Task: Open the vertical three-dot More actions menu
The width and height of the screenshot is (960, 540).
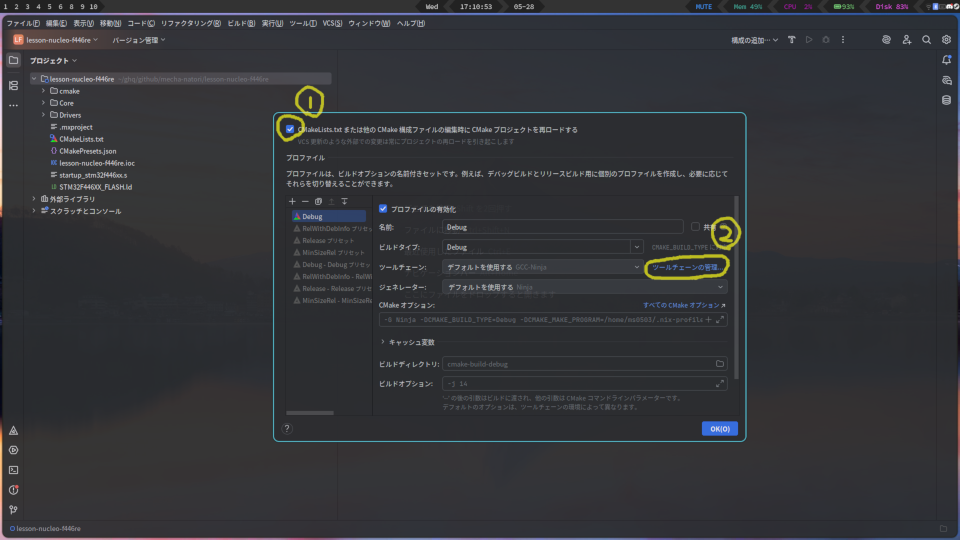Action: coord(843,40)
